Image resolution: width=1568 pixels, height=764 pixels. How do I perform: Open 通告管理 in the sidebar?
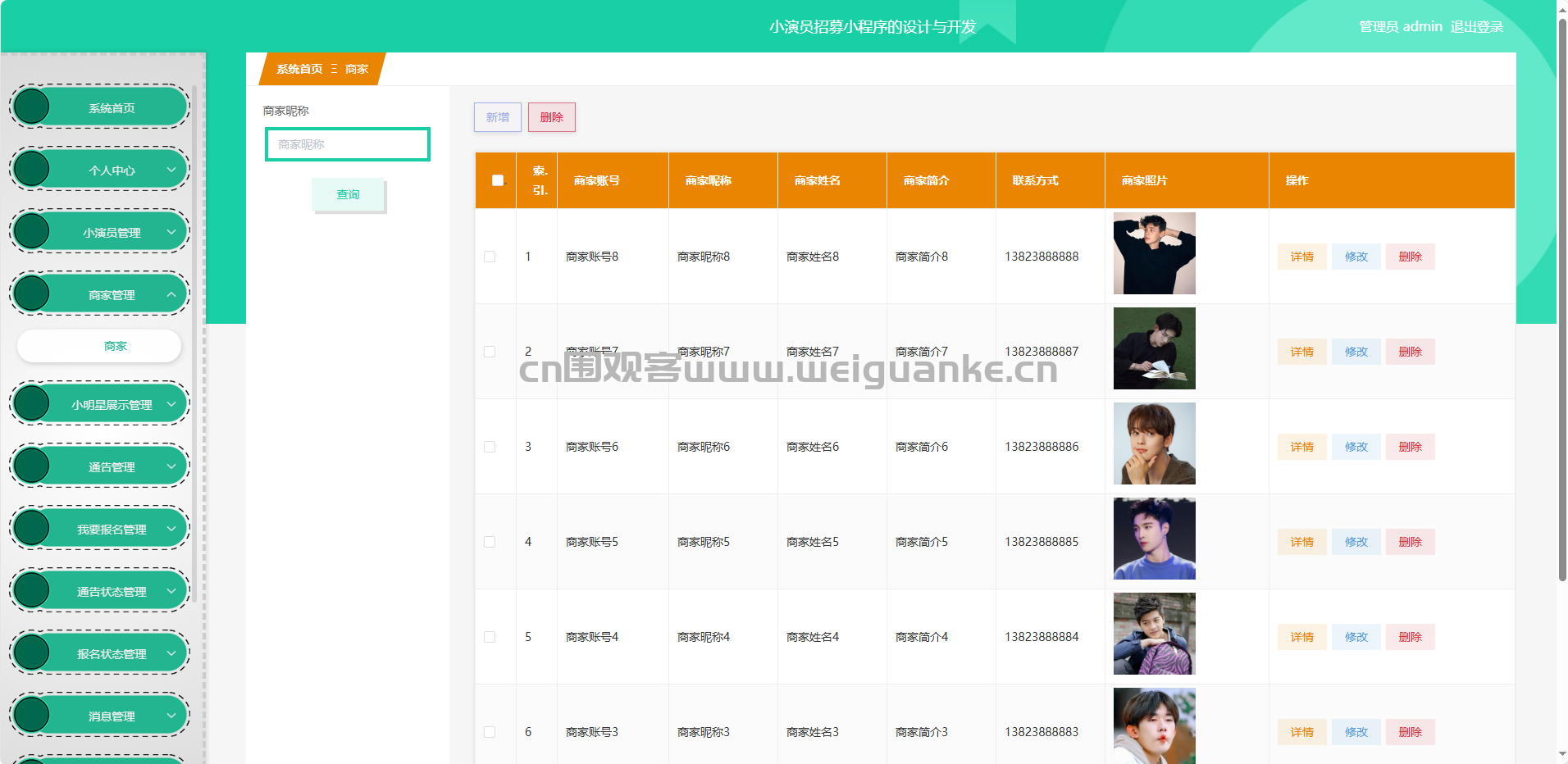pos(100,466)
